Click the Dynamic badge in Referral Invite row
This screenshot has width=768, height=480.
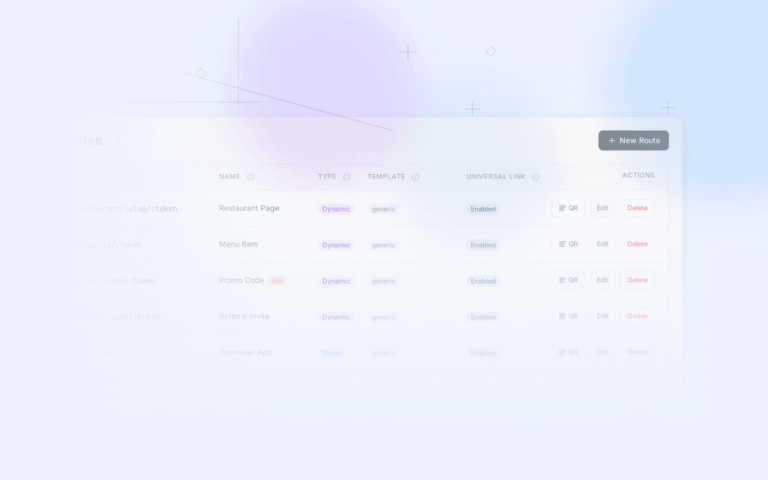coord(336,317)
